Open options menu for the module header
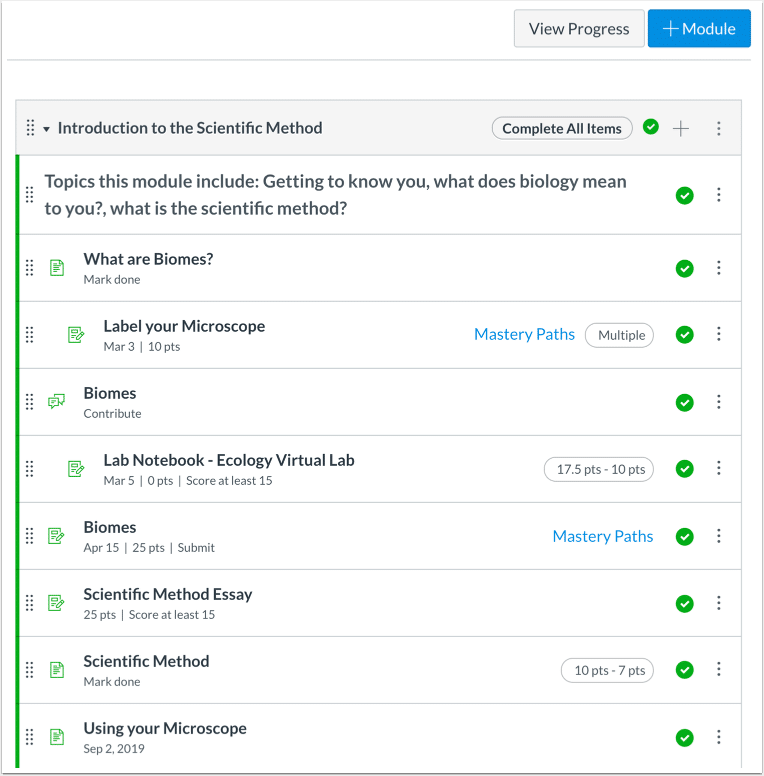 718,128
